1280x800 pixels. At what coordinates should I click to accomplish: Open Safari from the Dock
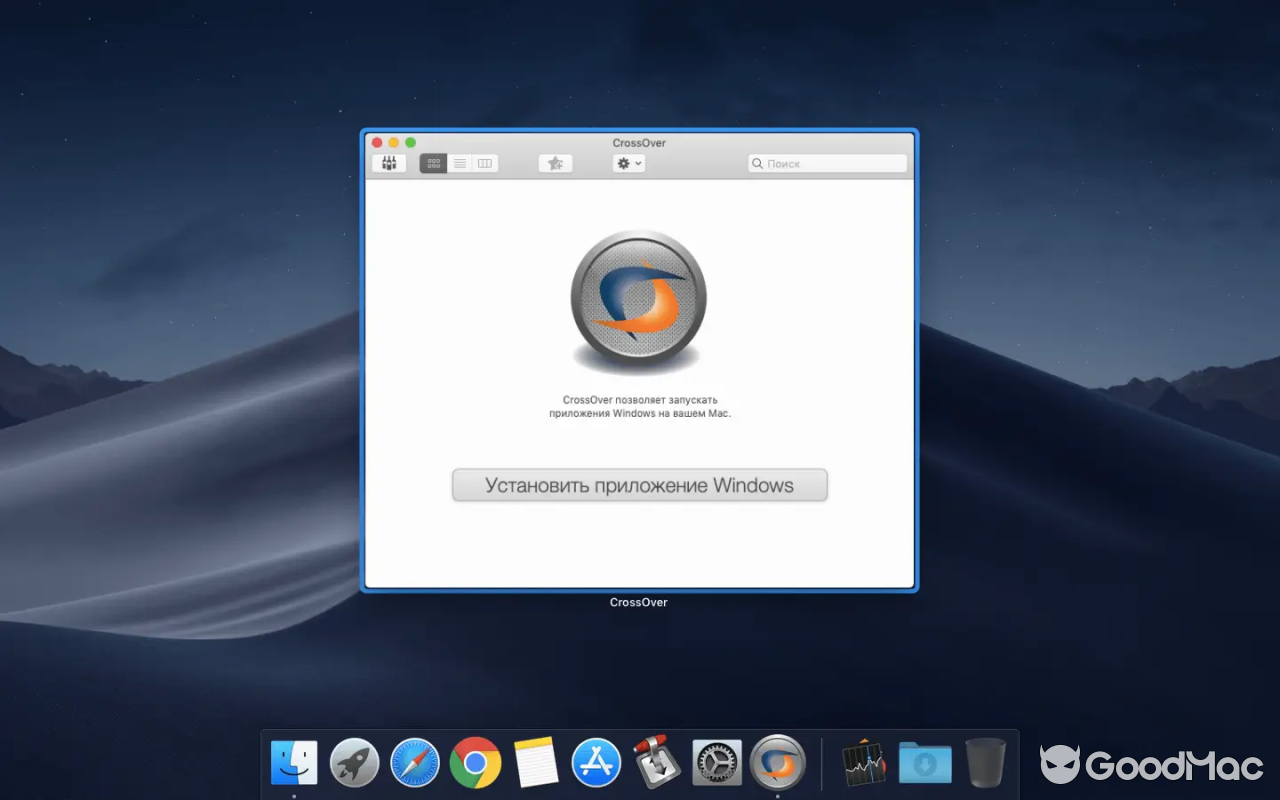[x=414, y=762]
